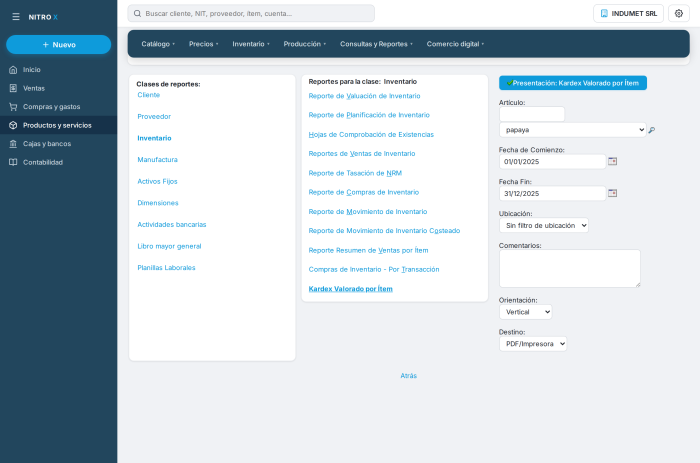
Task: Click the search icon in top bar
Action: tap(138, 13)
